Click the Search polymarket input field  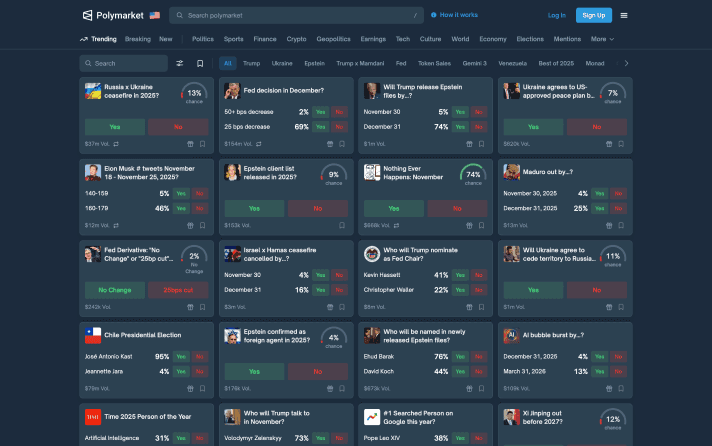(297, 15)
